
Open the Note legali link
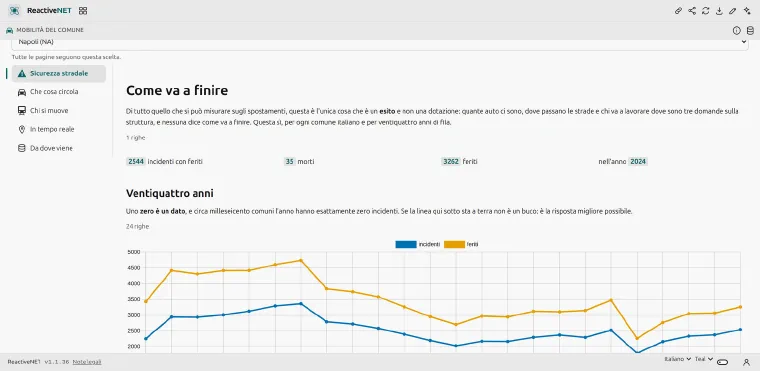pyautogui.click(x=87, y=362)
